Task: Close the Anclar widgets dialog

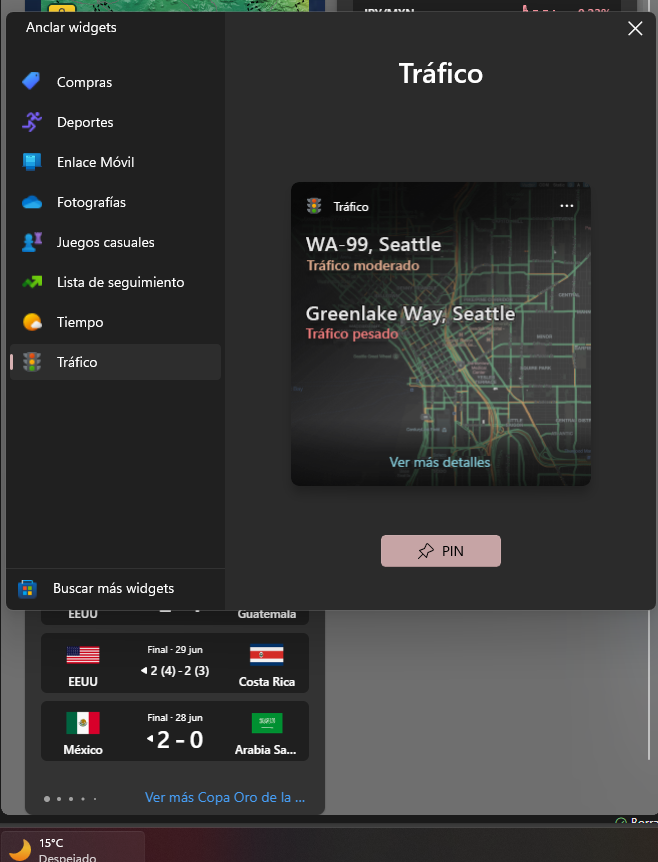Action: click(x=635, y=29)
